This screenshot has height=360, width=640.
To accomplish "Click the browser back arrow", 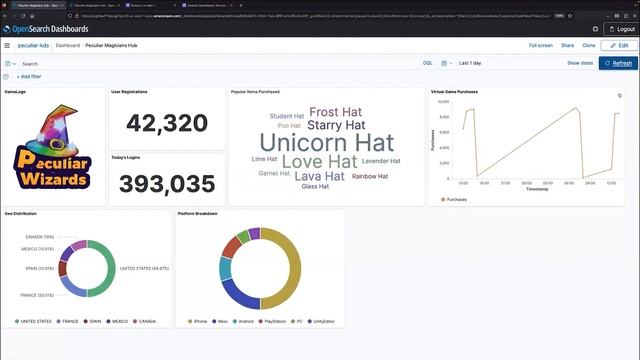I will pyautogui.click(x=5, y=16).
